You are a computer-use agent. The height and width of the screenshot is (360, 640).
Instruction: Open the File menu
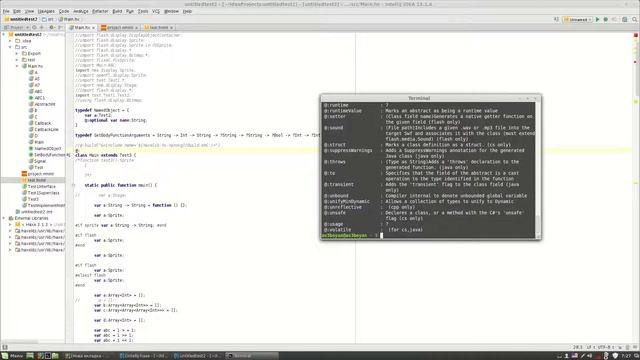point(6,11)
